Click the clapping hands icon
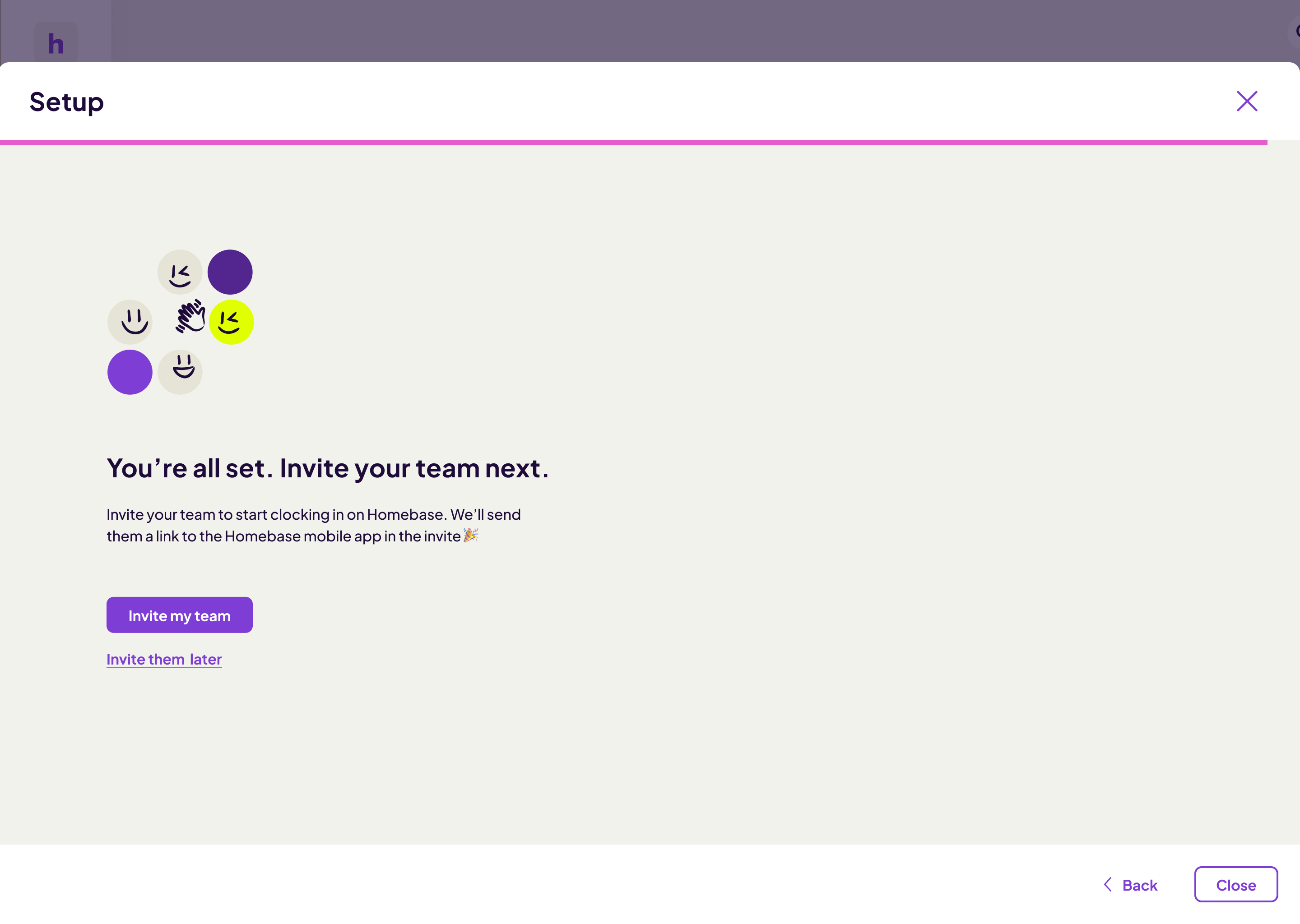This screenshot has width=1300, height=924. pos(190,316)
